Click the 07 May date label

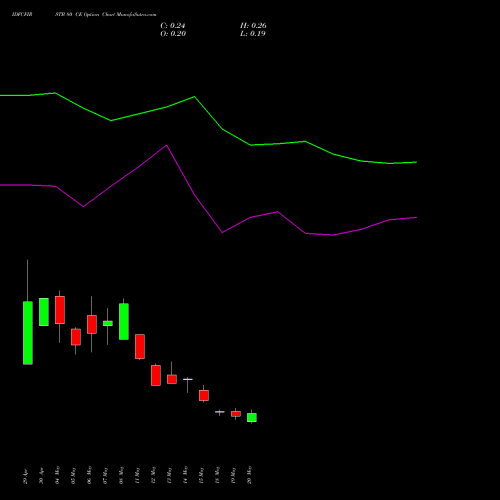[105, 476]
